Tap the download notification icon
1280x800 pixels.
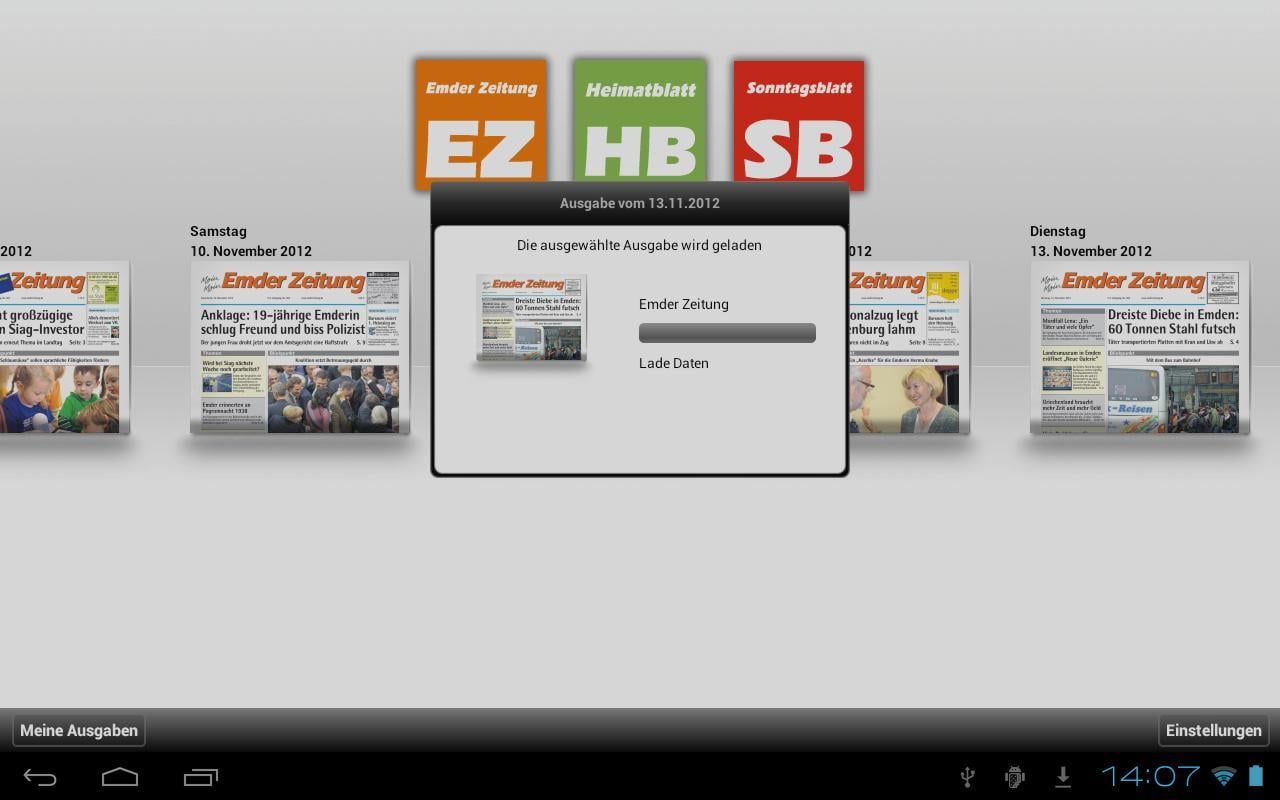point(1063,776)
